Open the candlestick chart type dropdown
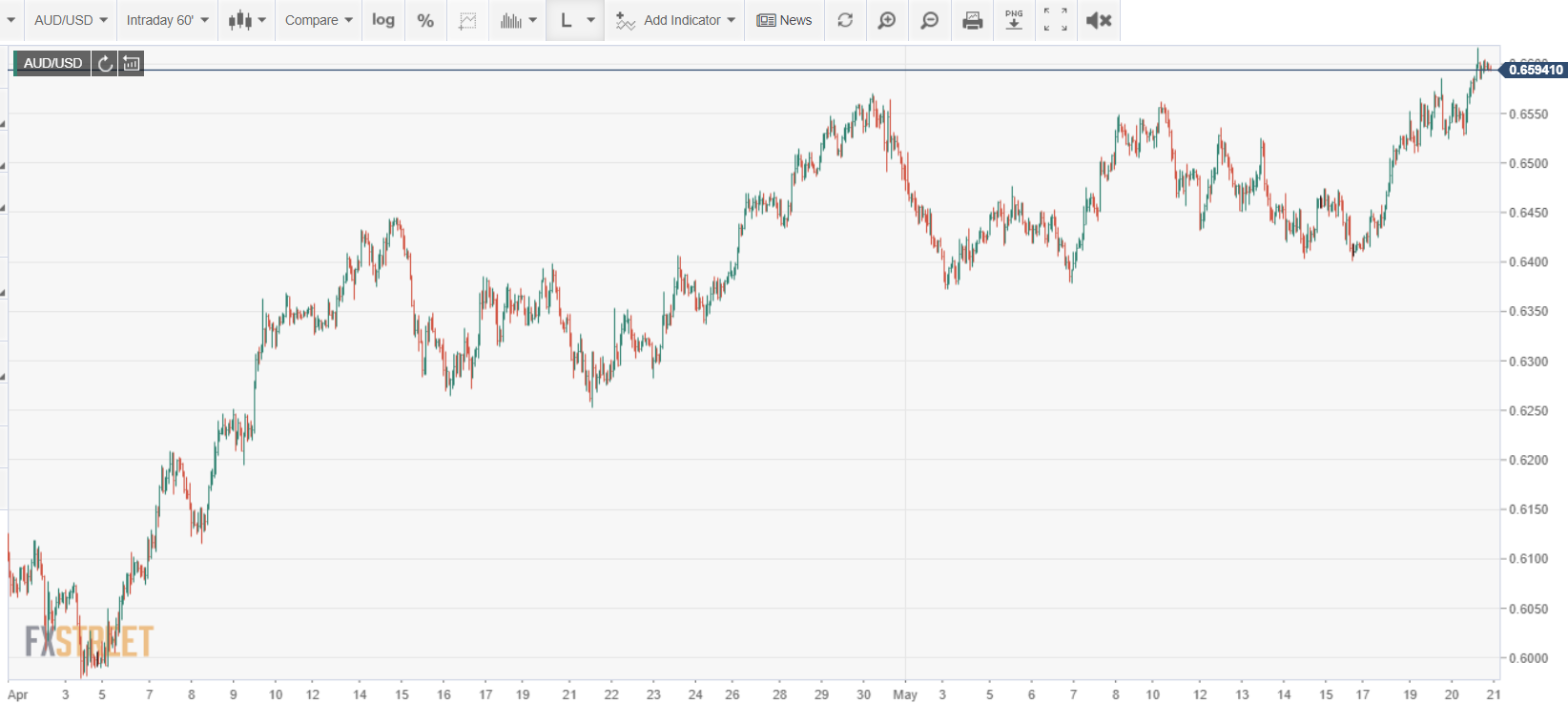 [247, 20]
